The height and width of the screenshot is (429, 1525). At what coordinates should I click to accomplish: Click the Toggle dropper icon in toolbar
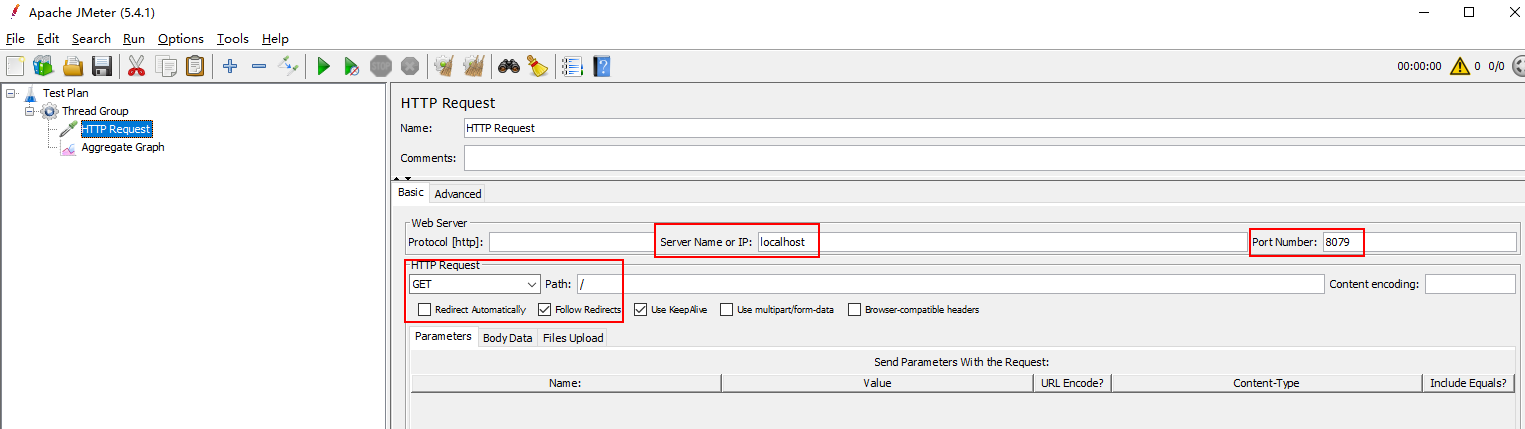pos(289,67)
